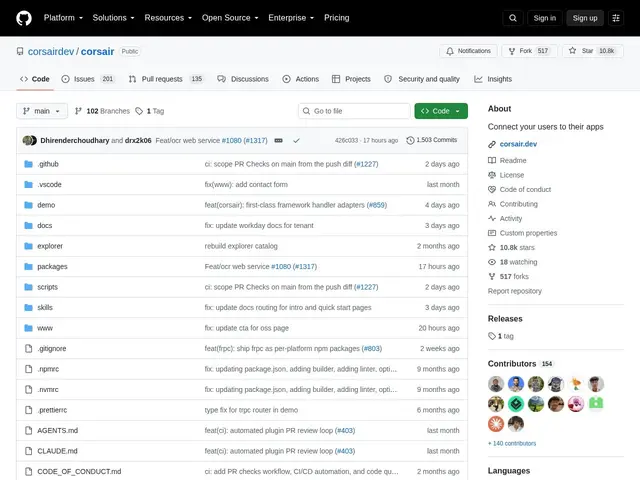Open commit 'fix(www): add contact form'
Image resolution: width=640 pixels, height=480 pixels.
(246, 184)
